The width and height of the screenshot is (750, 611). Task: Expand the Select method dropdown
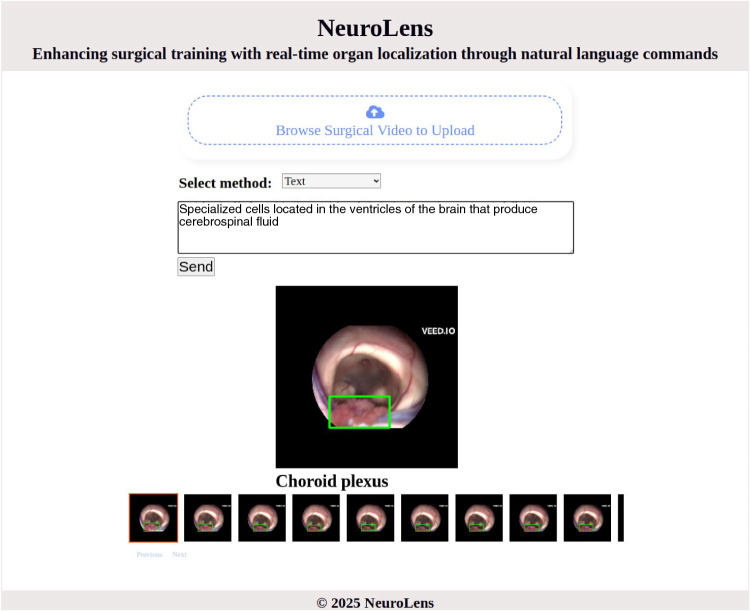click(331, 181)
